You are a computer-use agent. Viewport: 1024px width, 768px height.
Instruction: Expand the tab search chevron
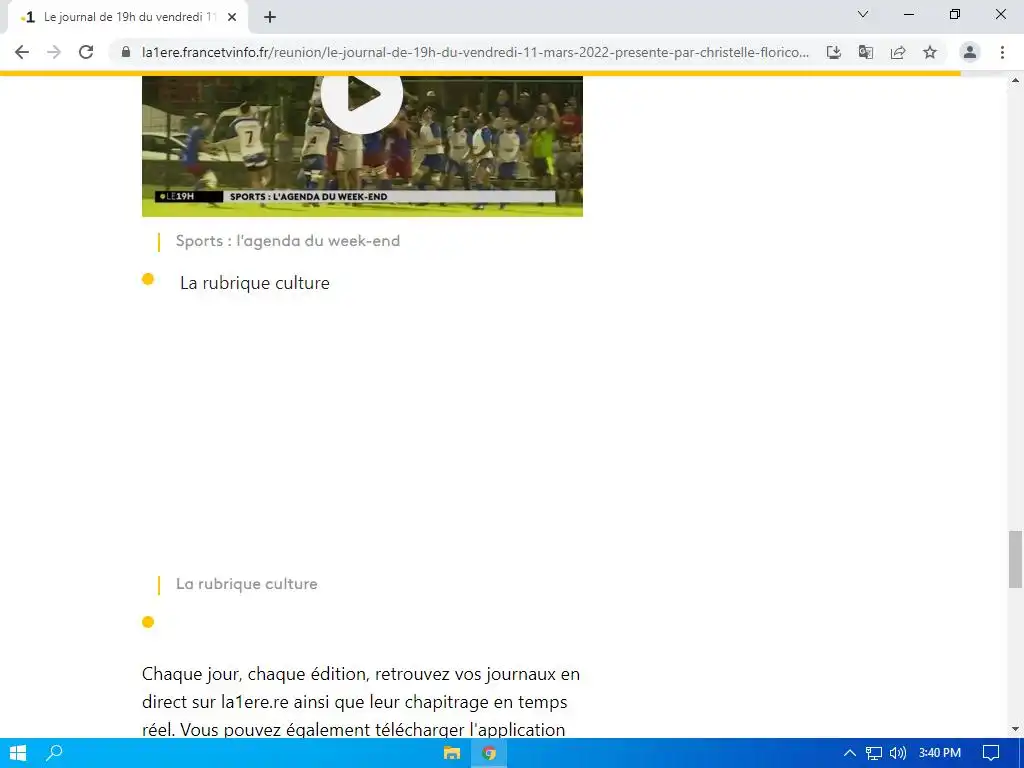(863, 14)
